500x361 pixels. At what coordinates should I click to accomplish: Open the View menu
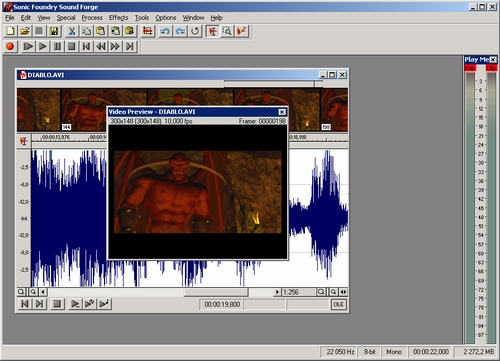point(44,18)
